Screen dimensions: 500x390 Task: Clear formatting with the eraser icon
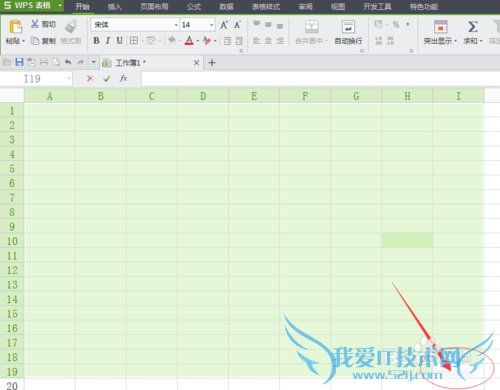tap(207, 41)
